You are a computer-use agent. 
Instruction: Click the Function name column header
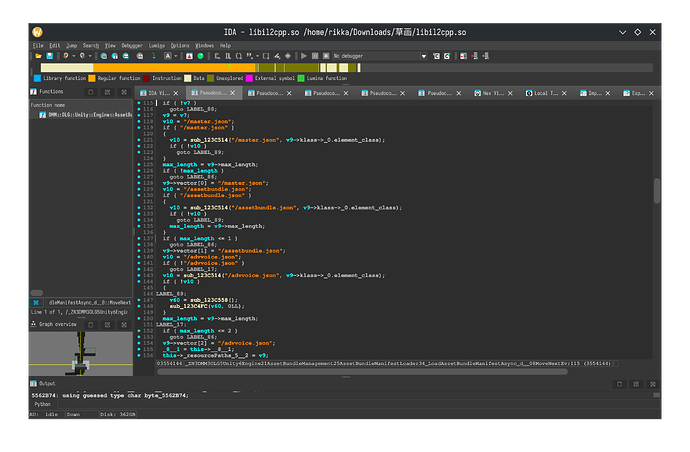point(81,105)
